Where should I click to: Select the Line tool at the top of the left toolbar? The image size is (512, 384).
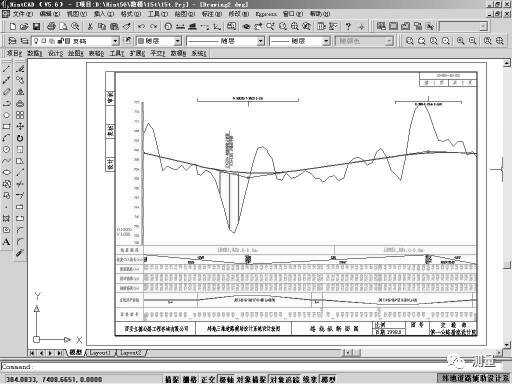pyautogui.click(x=6, y=69)
